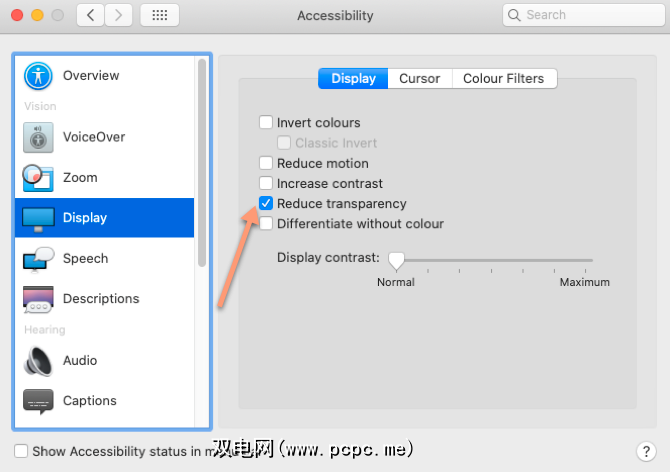
Task: Select the Descriptions icon
Action: click(x=38, y=299)
